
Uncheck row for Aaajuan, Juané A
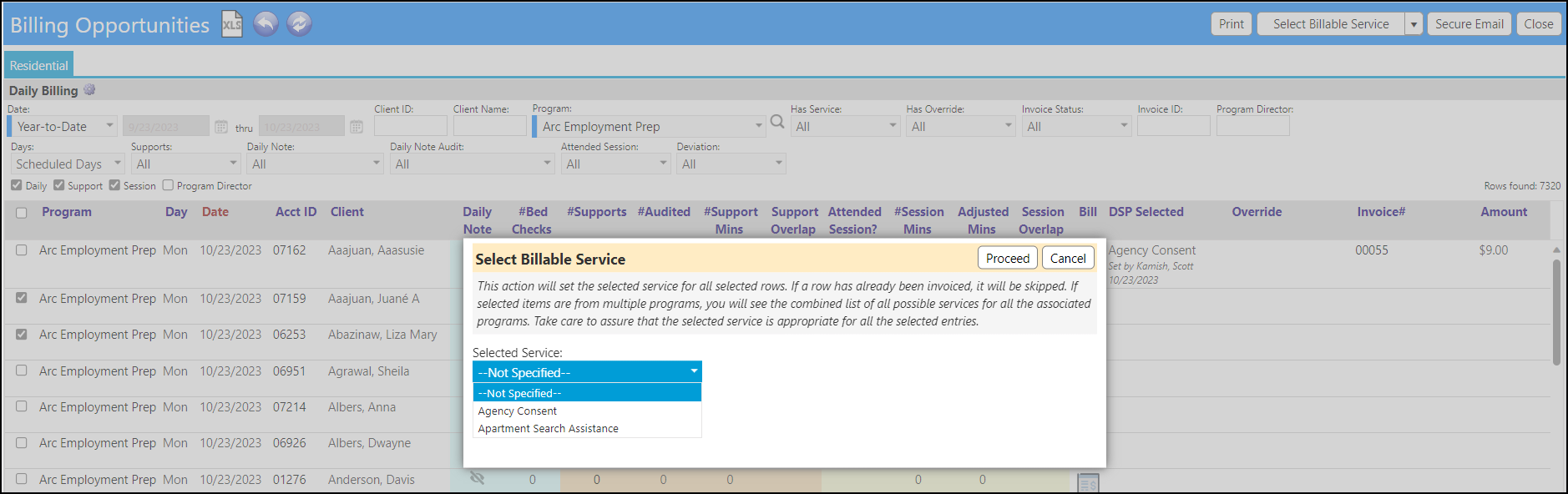coord(22,298)
